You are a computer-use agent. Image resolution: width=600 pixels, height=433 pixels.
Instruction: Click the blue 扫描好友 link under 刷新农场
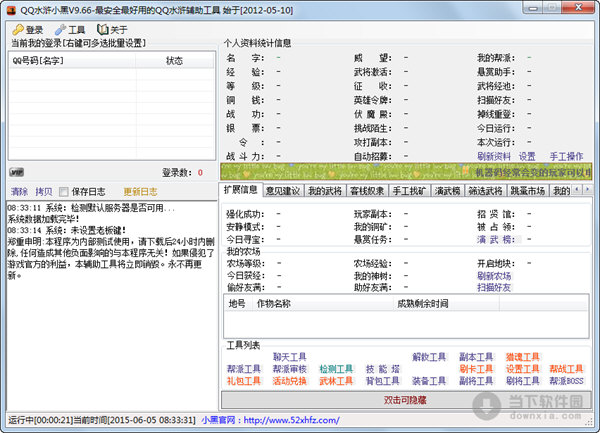(x=494, y=287)
